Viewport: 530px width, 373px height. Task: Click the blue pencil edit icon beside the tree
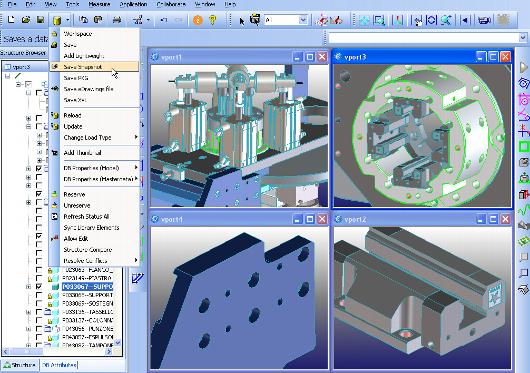coord(138,278)
